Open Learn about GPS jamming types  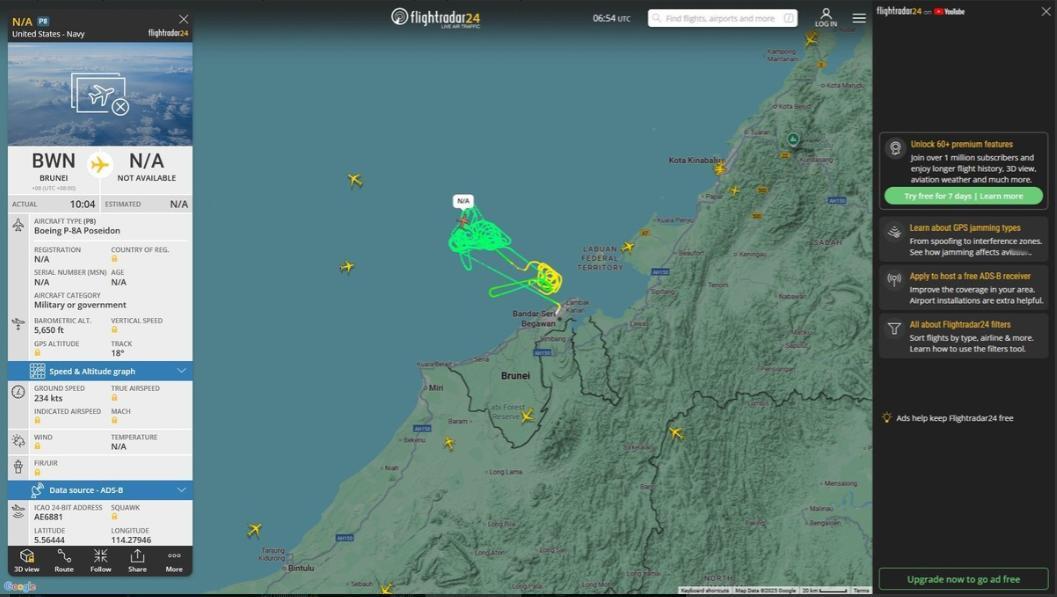pyautogui.click(x=963, y=239)
